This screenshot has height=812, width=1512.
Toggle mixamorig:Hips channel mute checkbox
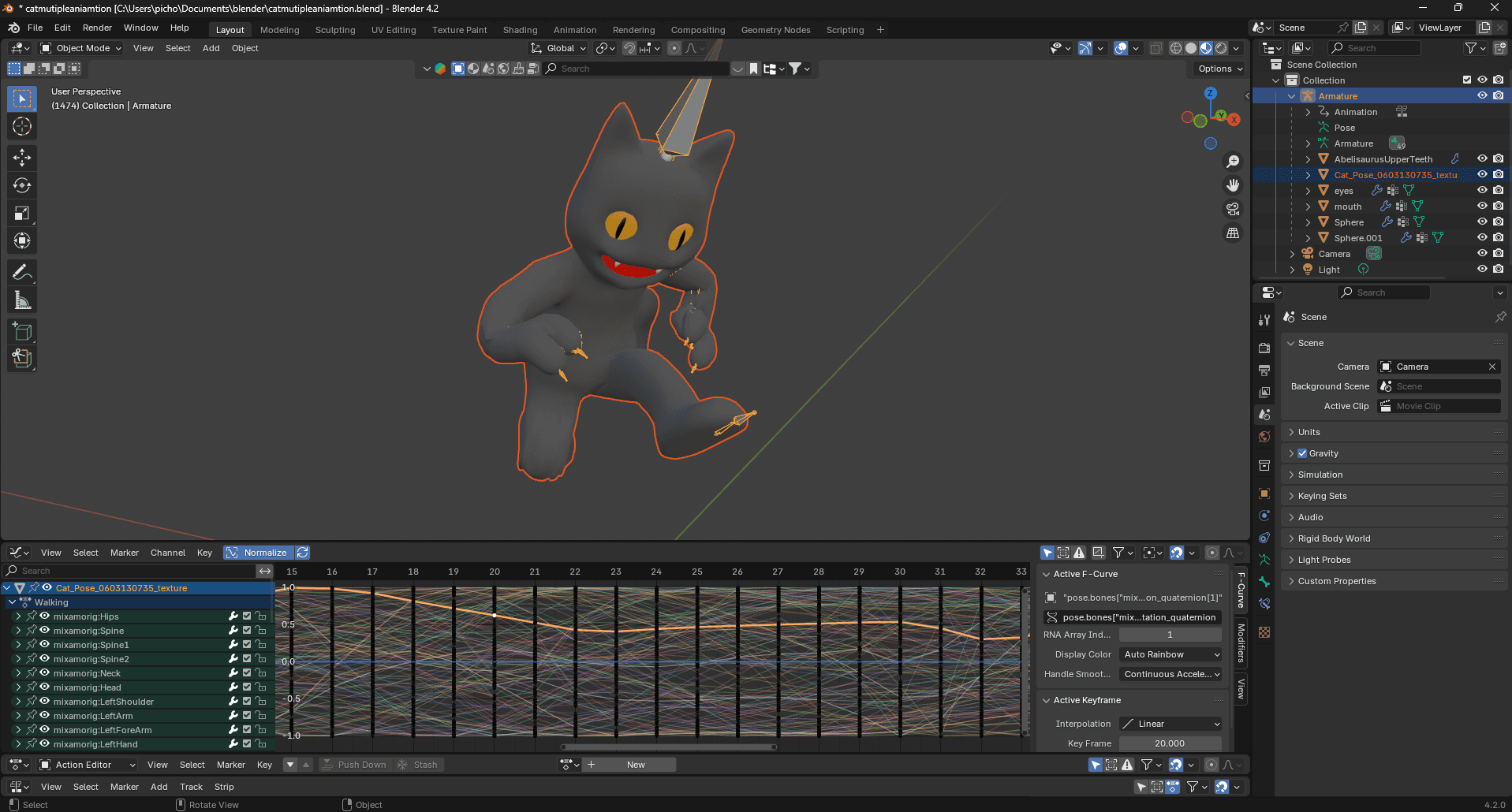click(247, 616)
